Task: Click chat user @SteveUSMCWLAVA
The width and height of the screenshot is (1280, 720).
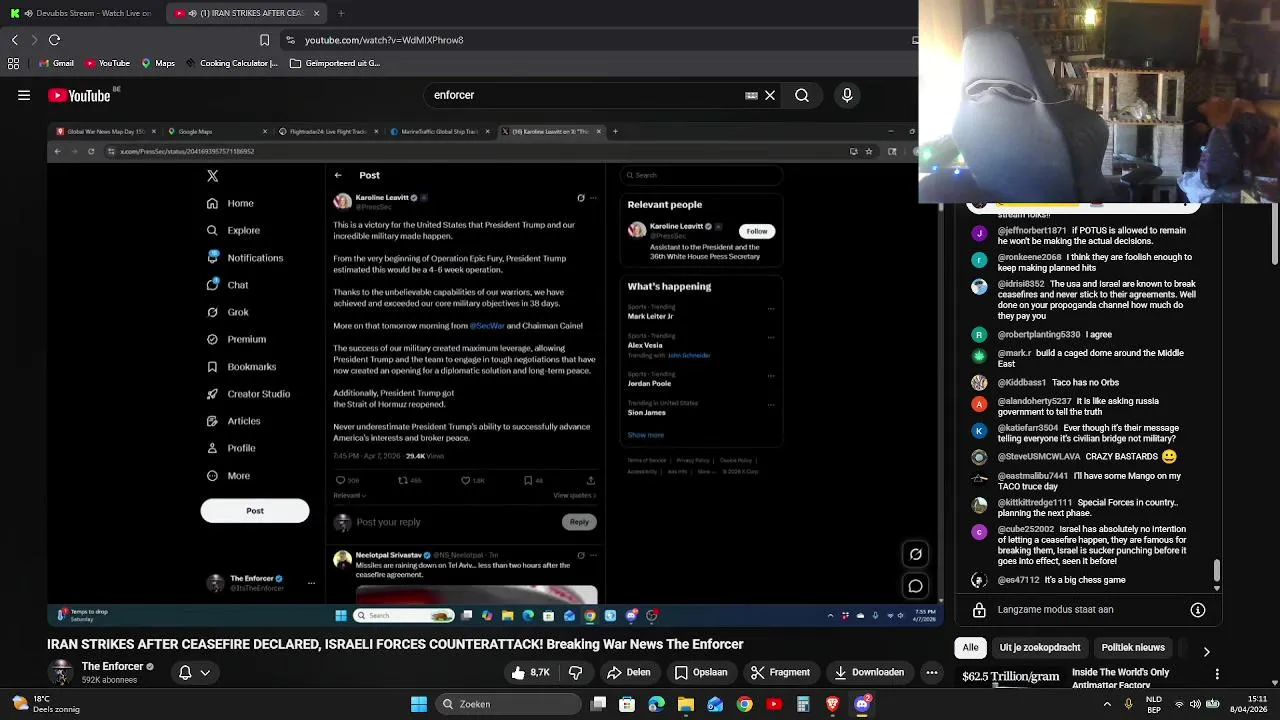Action: click(x=1039, y=456)
